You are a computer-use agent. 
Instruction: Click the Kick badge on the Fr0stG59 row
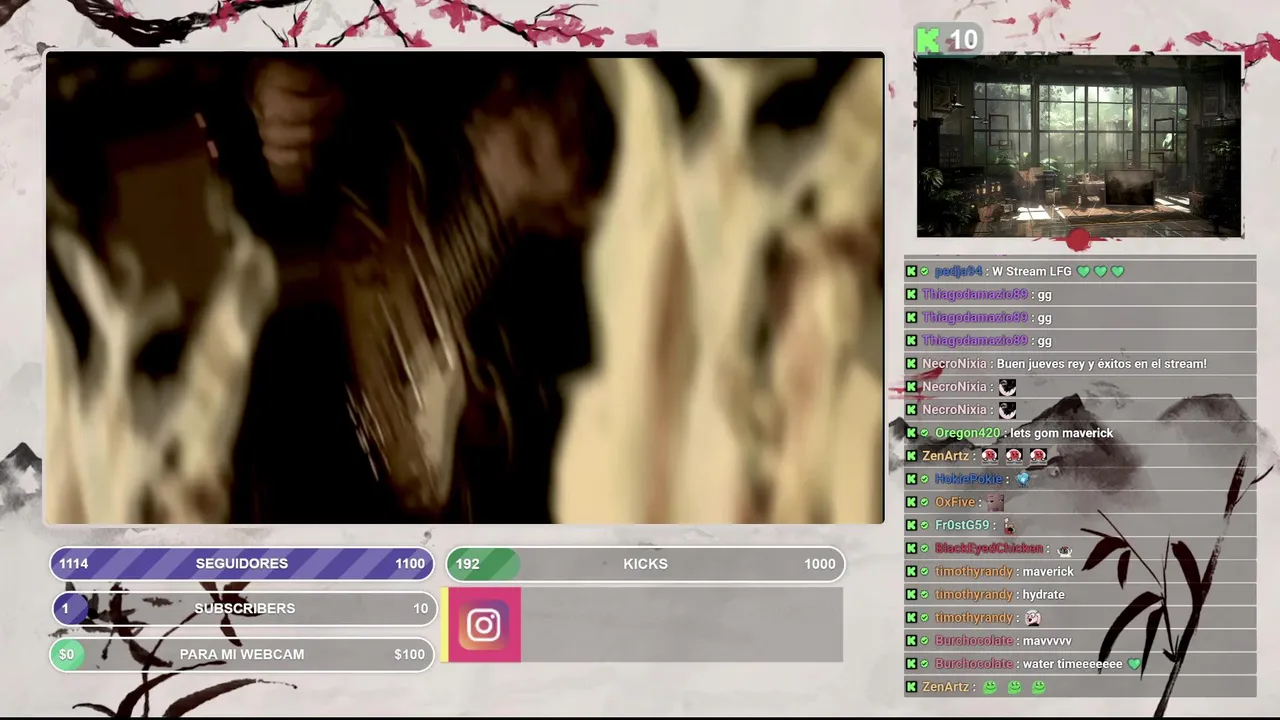(911, 525)
